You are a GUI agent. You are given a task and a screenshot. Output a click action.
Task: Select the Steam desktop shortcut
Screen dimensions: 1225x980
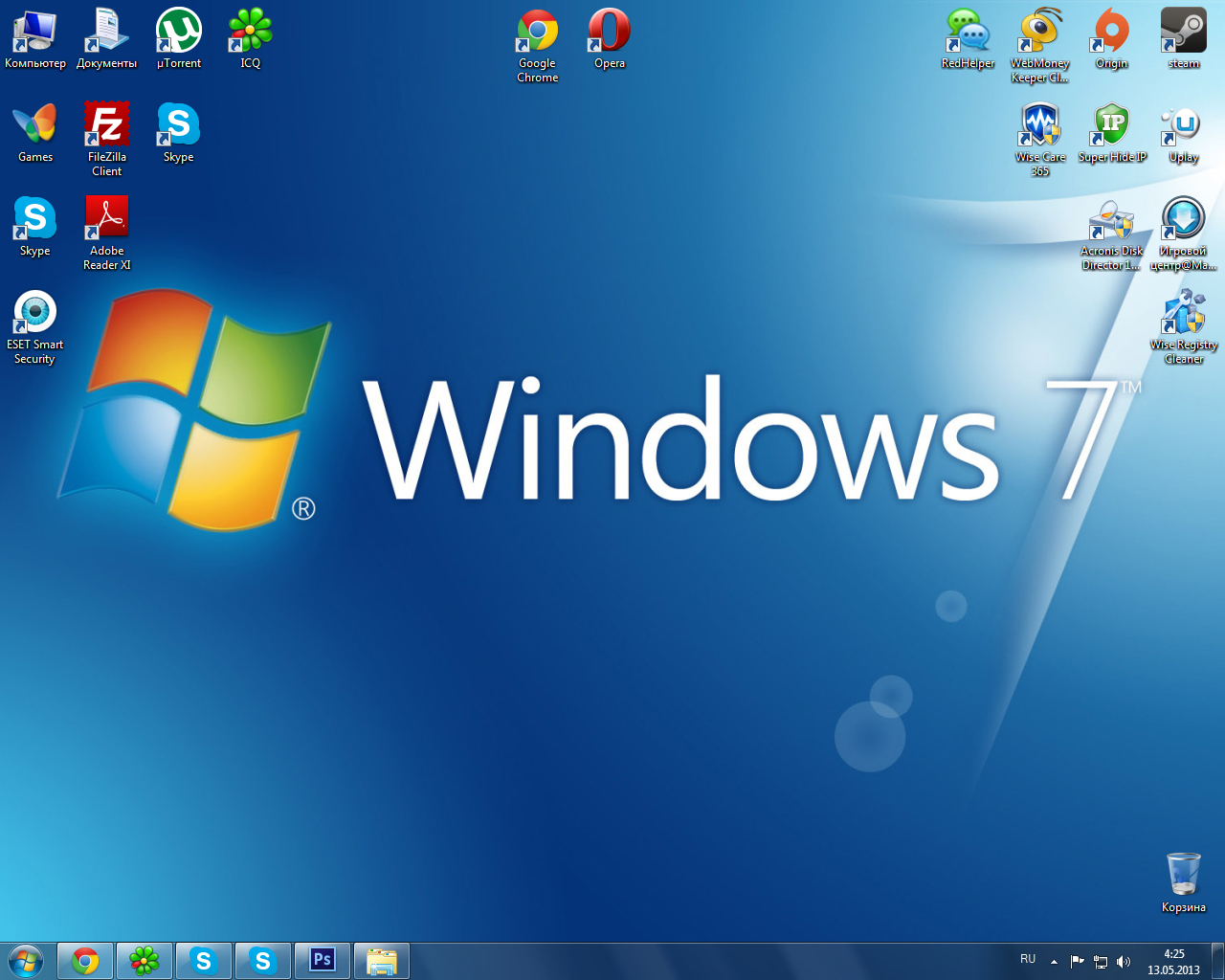1184,38
